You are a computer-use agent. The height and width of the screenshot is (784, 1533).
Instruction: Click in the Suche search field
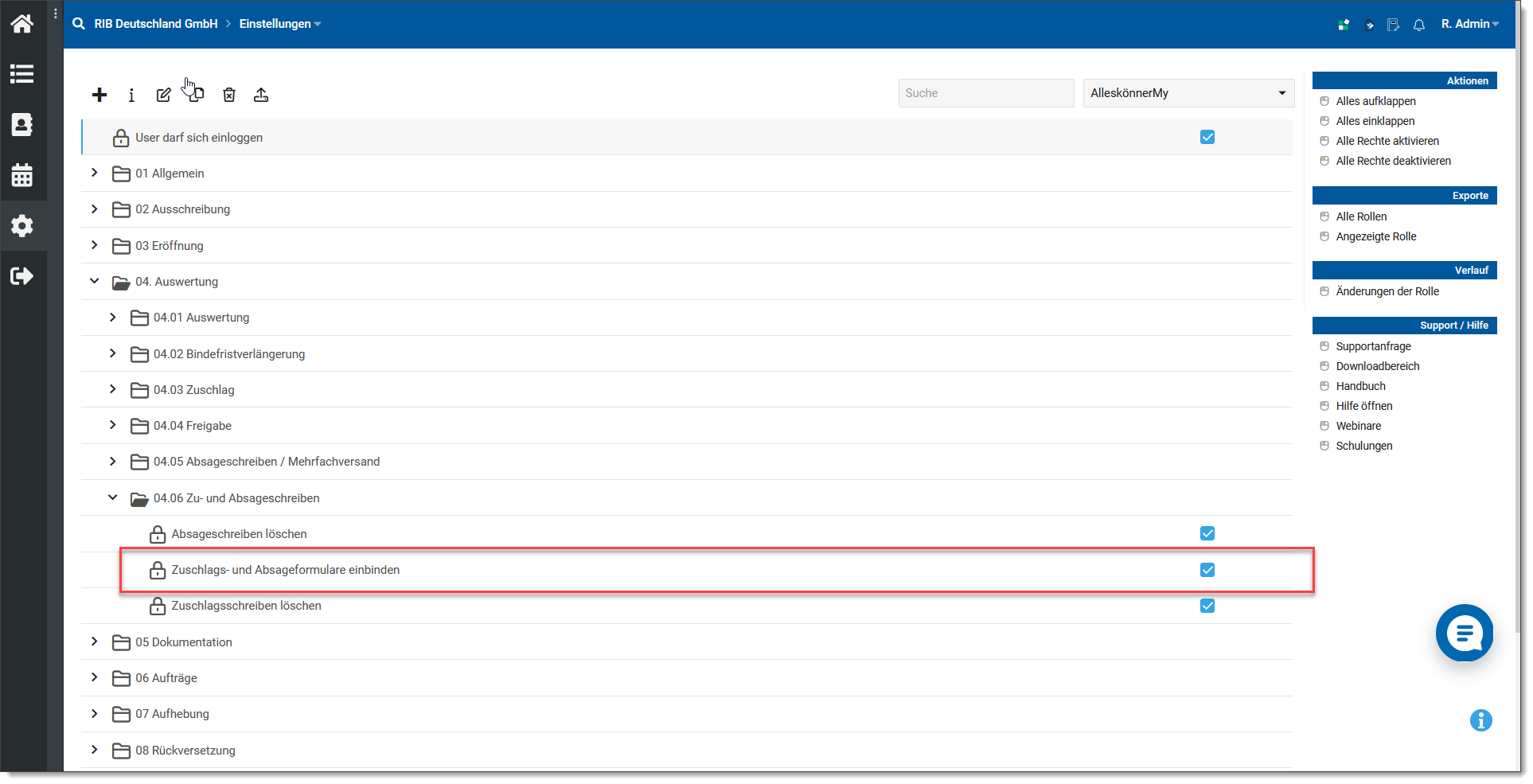(986, 93)
